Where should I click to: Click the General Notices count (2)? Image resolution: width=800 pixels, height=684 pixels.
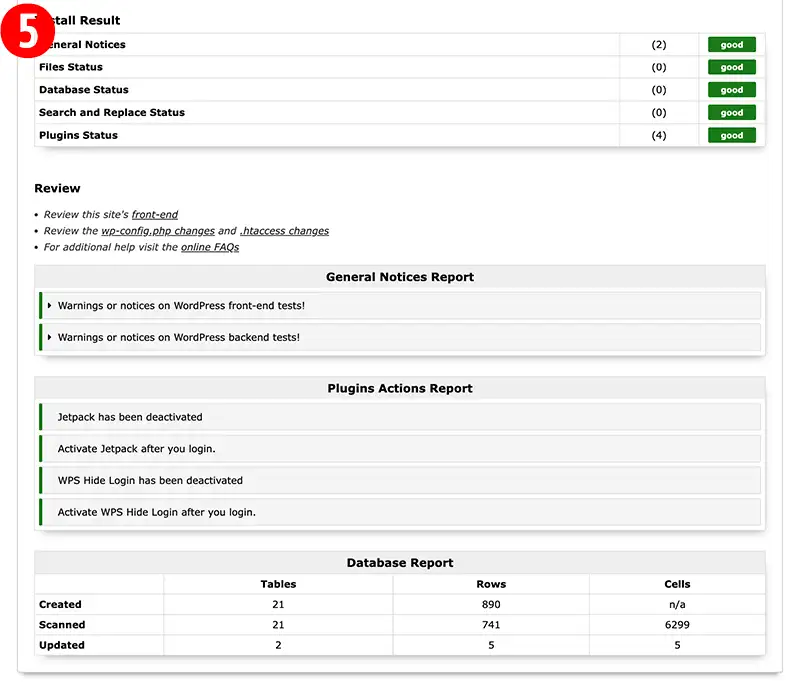[x=659, y=44]
